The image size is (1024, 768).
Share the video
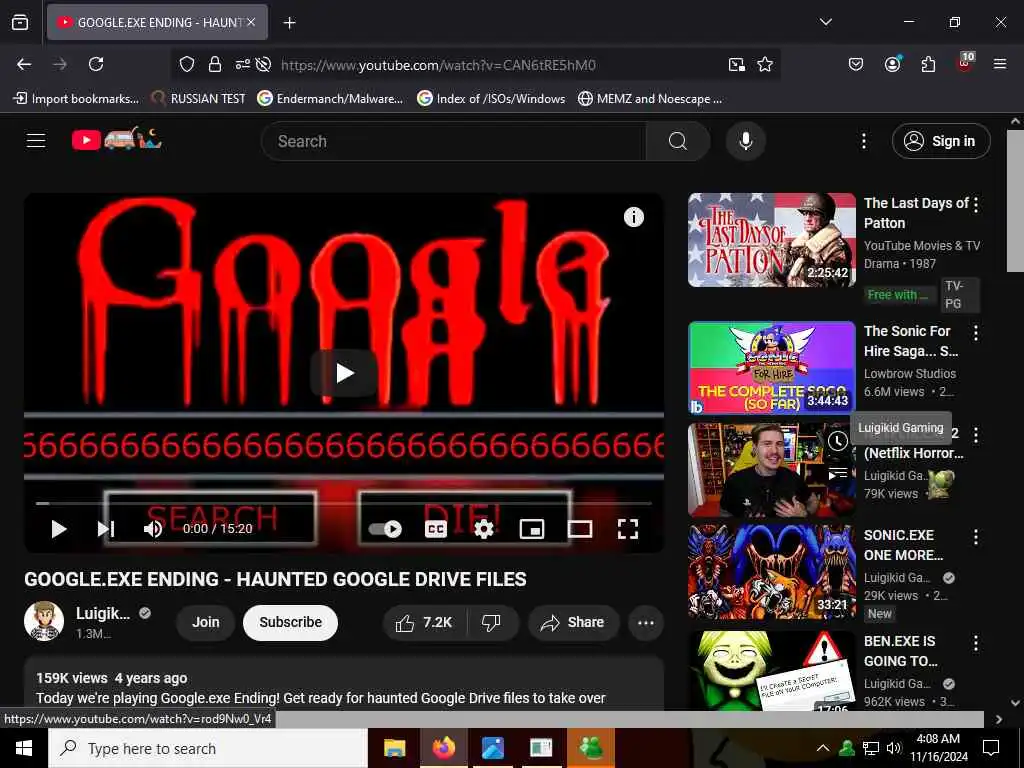coord(573,622)
